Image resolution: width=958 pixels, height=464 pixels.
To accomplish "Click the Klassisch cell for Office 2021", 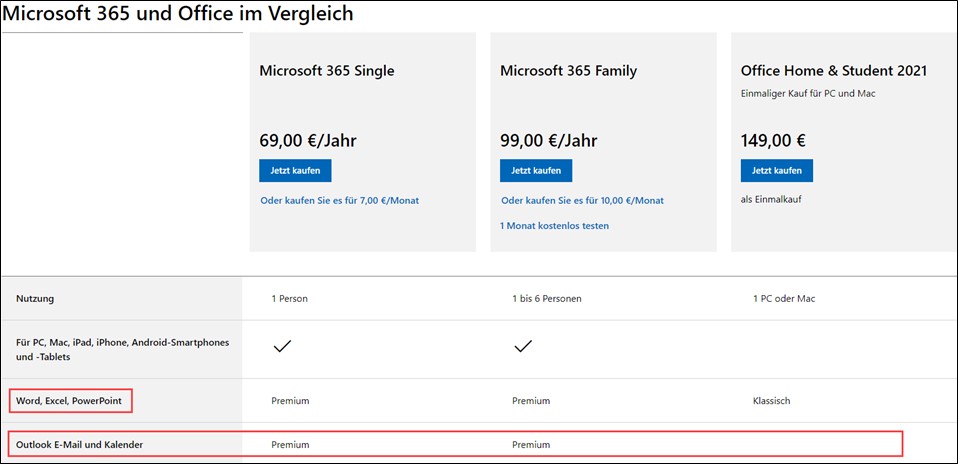I will click(x=772, y=401).
